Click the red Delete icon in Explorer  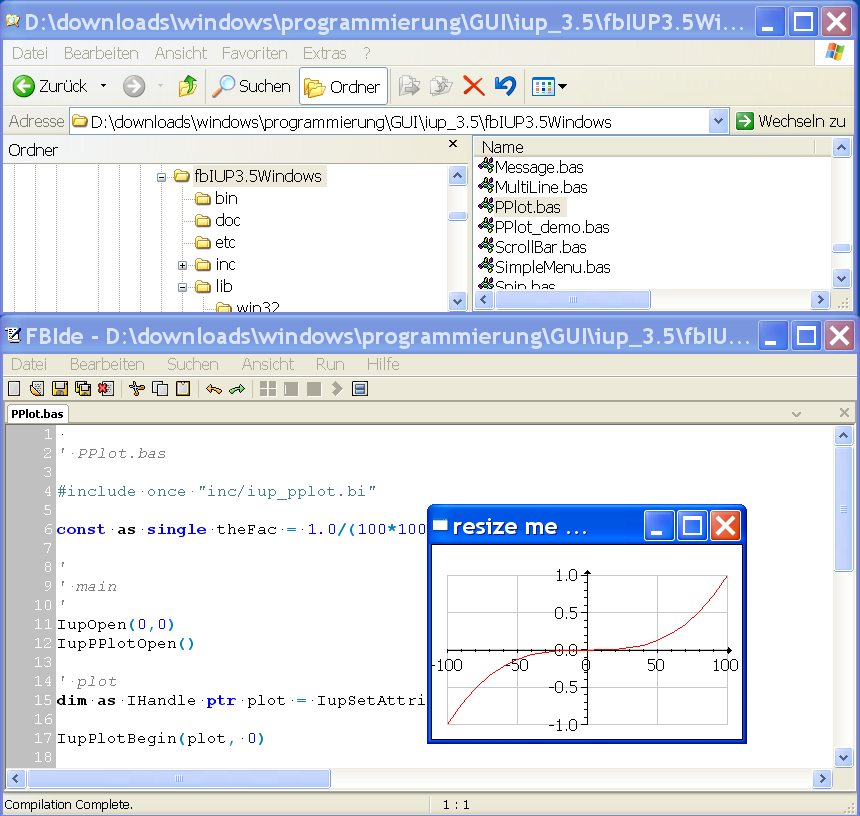click(472, 86)
